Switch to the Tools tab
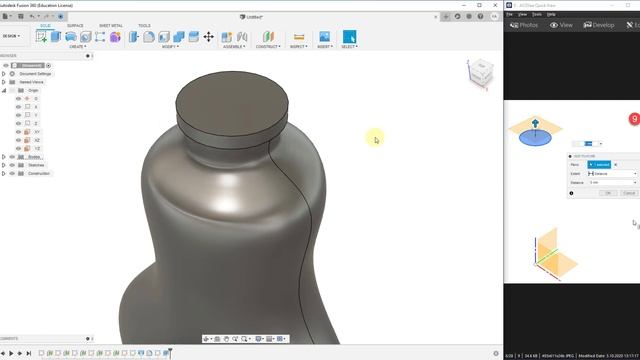 tap(144, 25)
